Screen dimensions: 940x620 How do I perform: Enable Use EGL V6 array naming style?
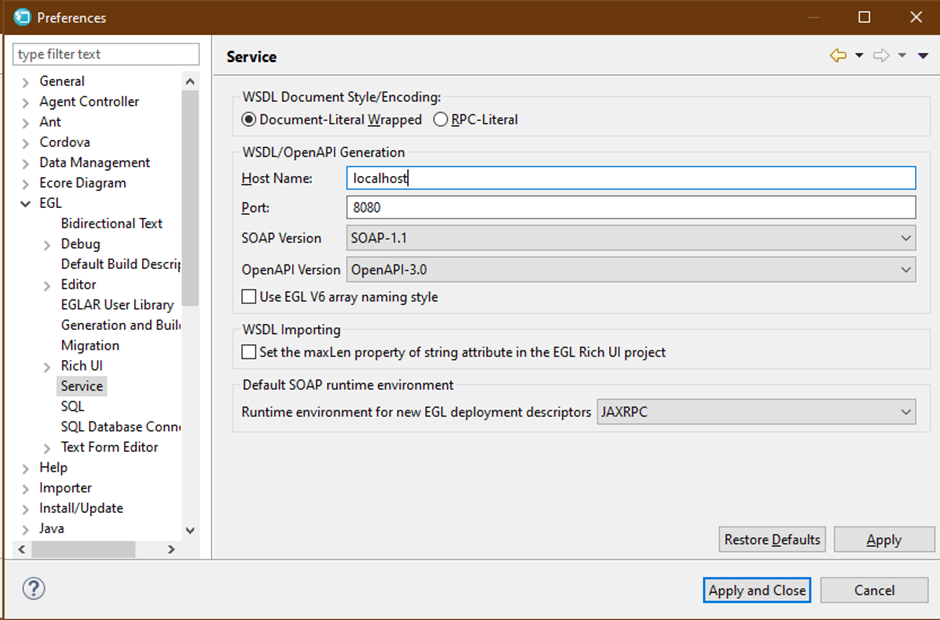[x=249, y=297]
